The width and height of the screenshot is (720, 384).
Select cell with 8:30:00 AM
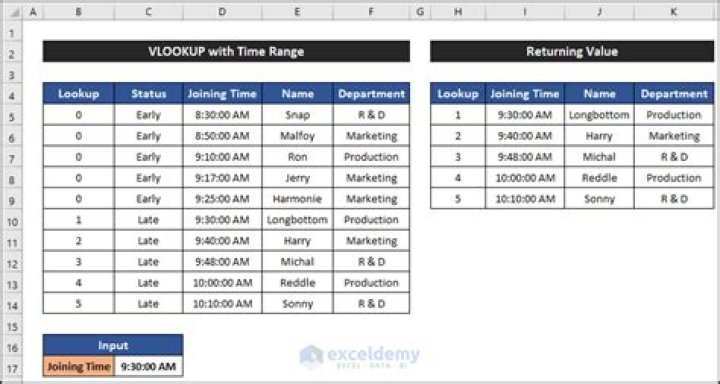[222, 115]
